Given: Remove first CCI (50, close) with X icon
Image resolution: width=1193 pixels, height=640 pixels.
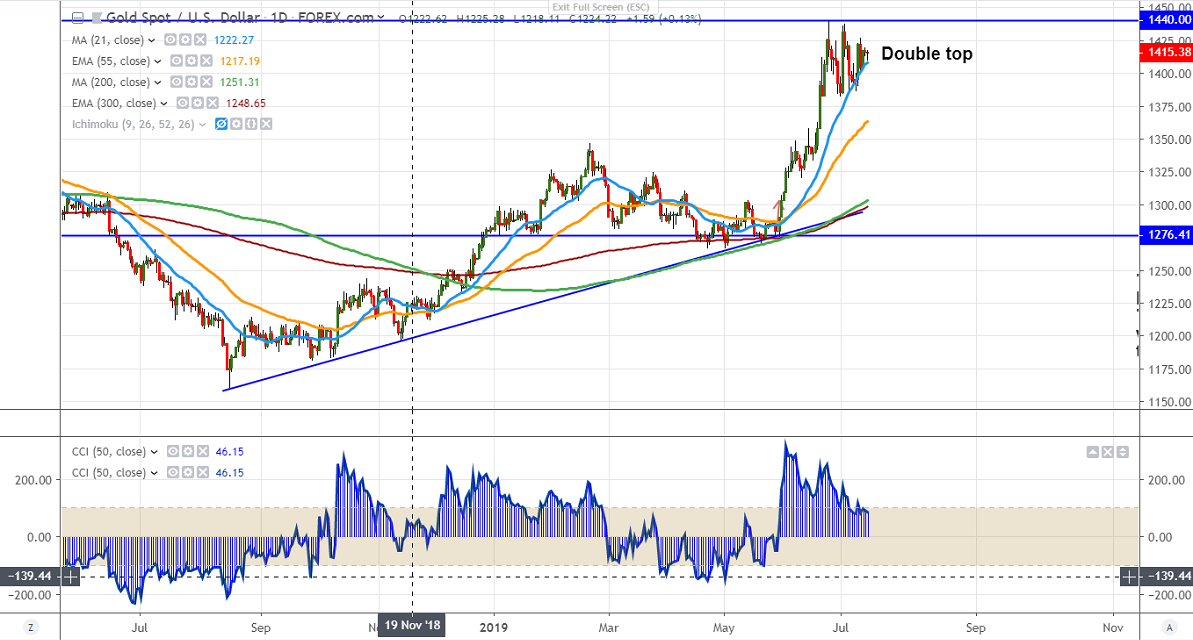Looking at the screenshot, I should pyautogui.click(x=202, y=452).
